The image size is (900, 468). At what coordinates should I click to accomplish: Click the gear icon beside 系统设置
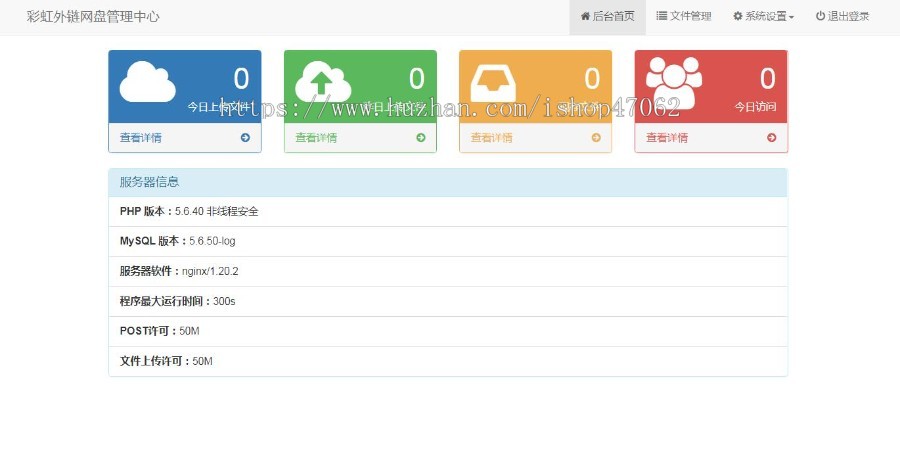(x=738, y=16)
